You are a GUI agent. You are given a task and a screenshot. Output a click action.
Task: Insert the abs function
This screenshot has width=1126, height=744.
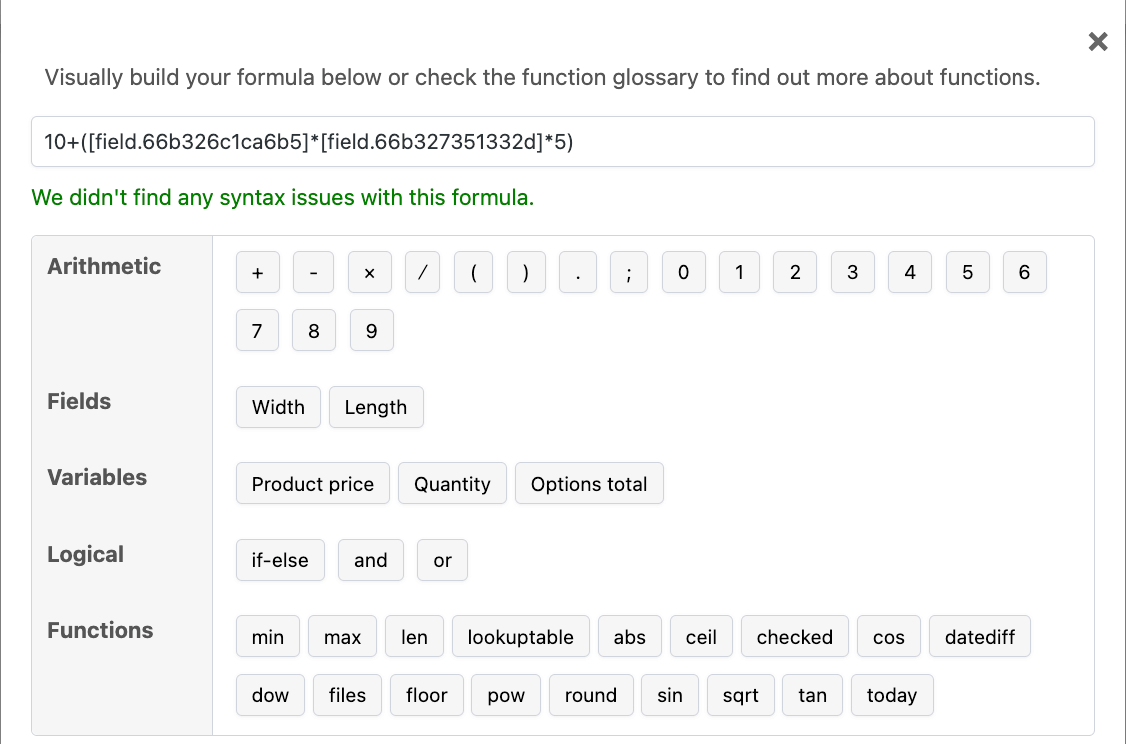(630, 636)
